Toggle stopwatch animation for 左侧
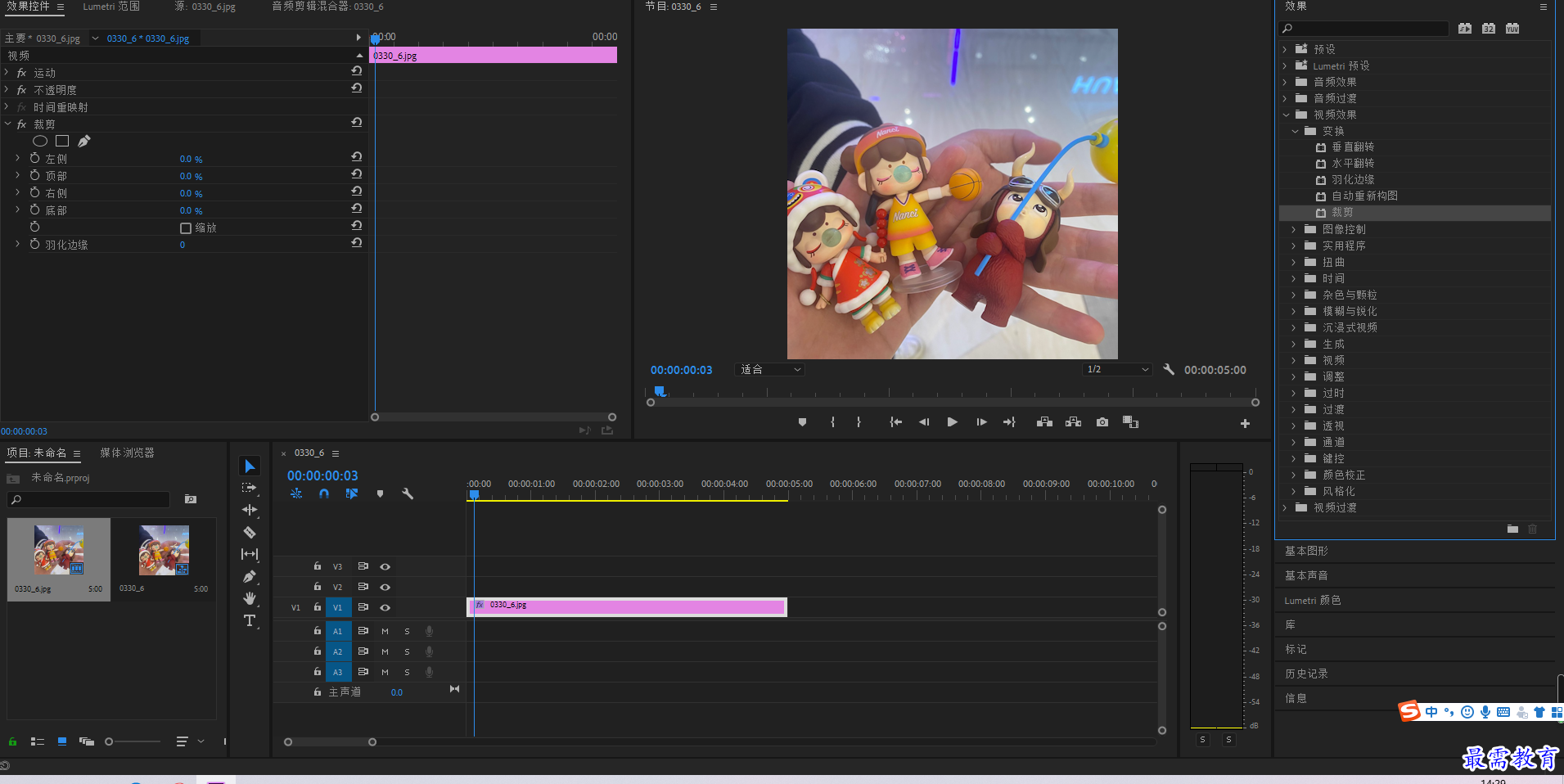 tap(34, 158)
